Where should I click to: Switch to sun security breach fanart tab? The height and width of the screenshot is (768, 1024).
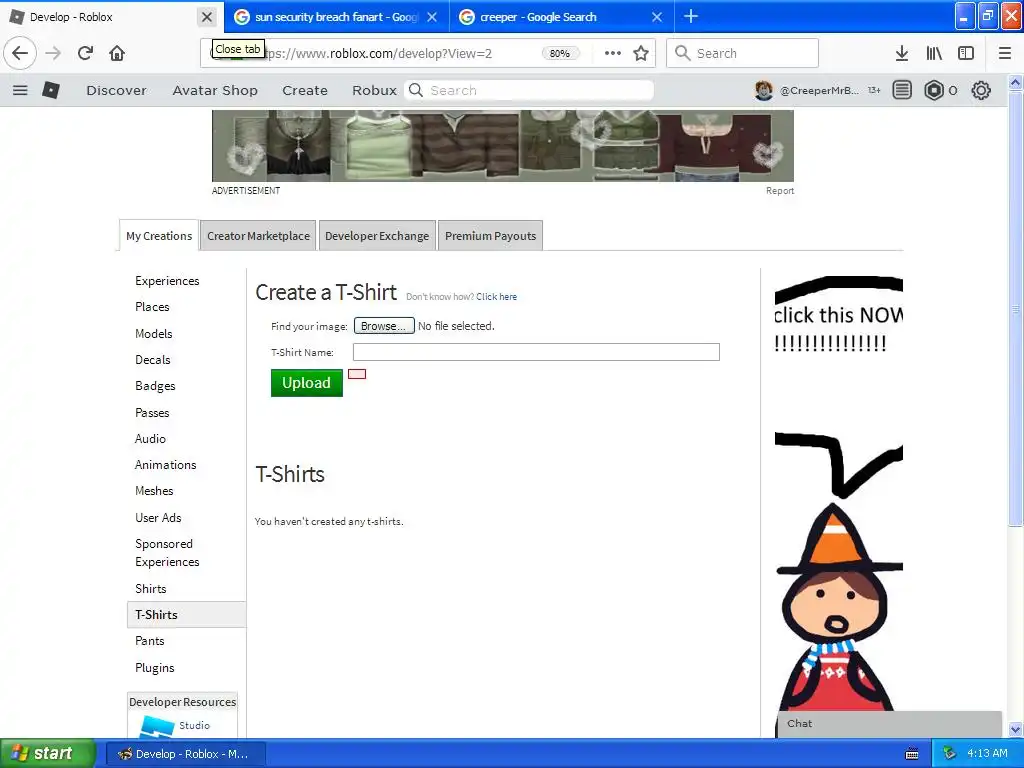point(336,17)
